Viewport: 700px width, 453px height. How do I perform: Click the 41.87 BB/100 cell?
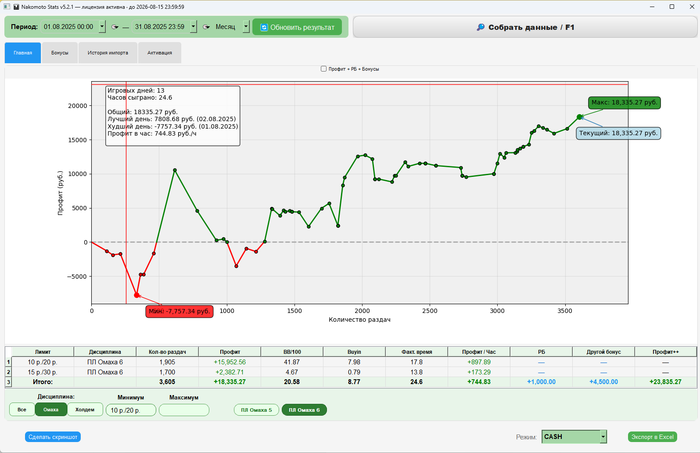coord(292,362)
